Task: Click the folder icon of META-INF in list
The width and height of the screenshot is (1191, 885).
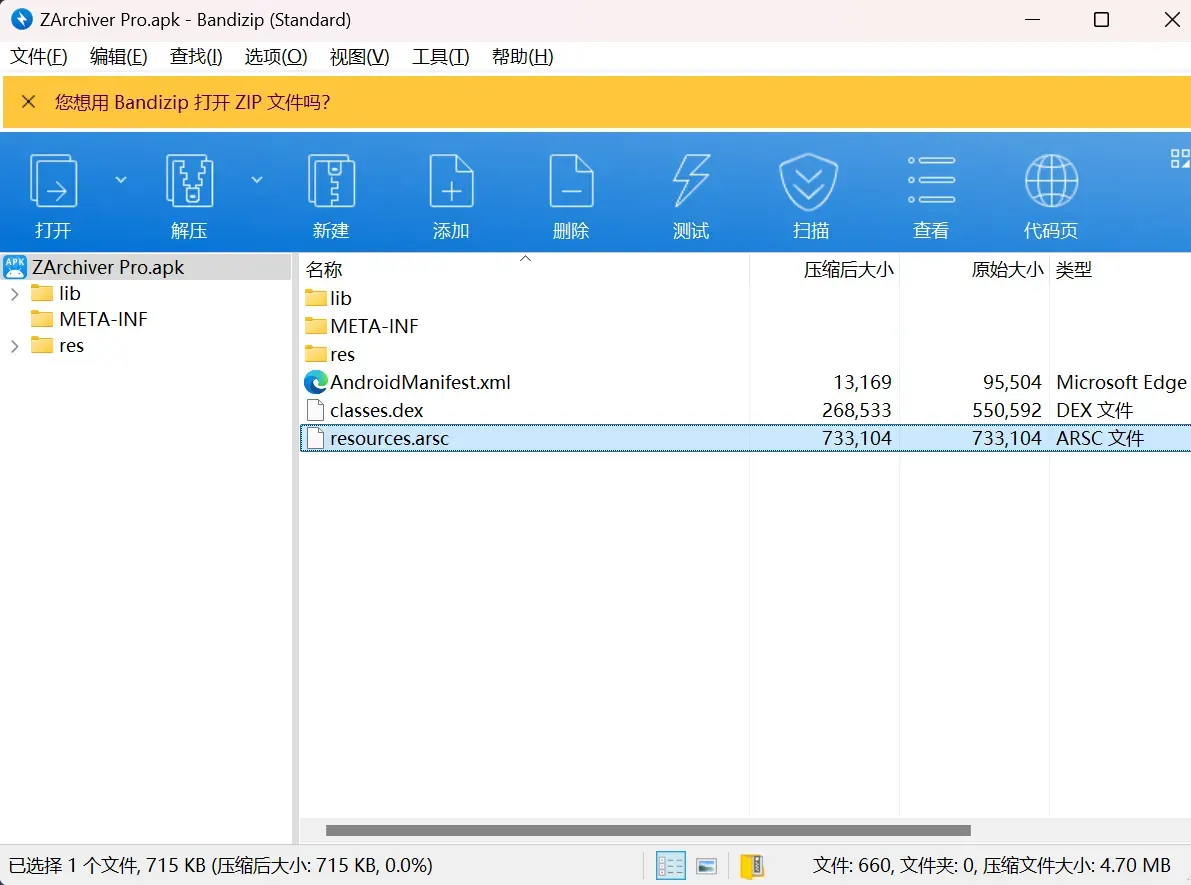Action: coord(315,327)
